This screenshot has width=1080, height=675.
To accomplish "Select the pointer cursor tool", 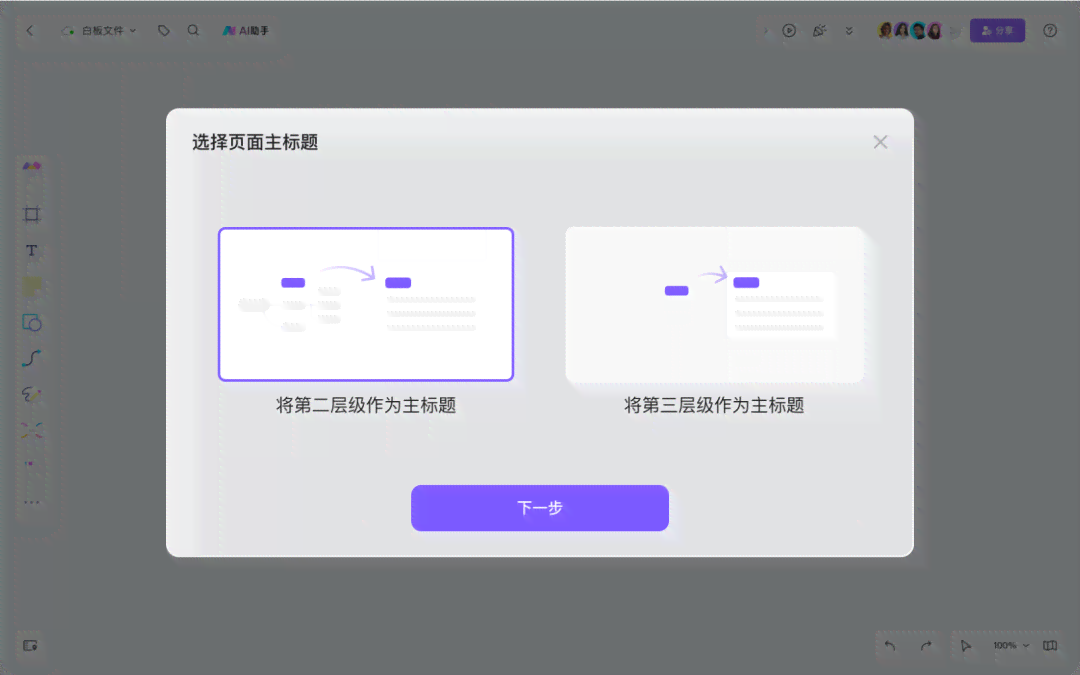I will pos(966,645).
